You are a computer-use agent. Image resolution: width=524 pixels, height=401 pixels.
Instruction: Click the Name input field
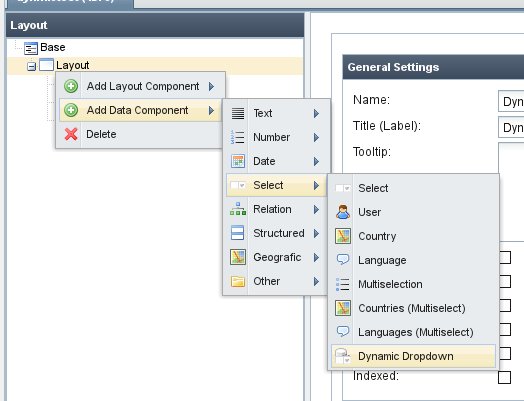pos(511,101)
